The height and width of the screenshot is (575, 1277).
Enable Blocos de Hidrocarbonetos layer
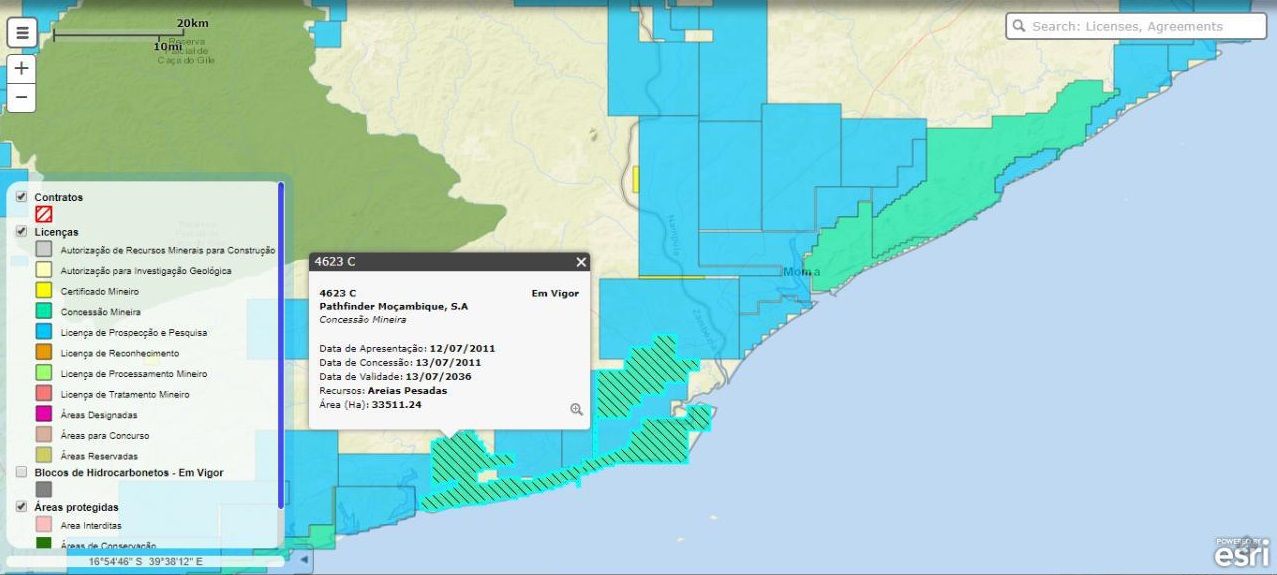pyautogui.click(x=21, y=472)
